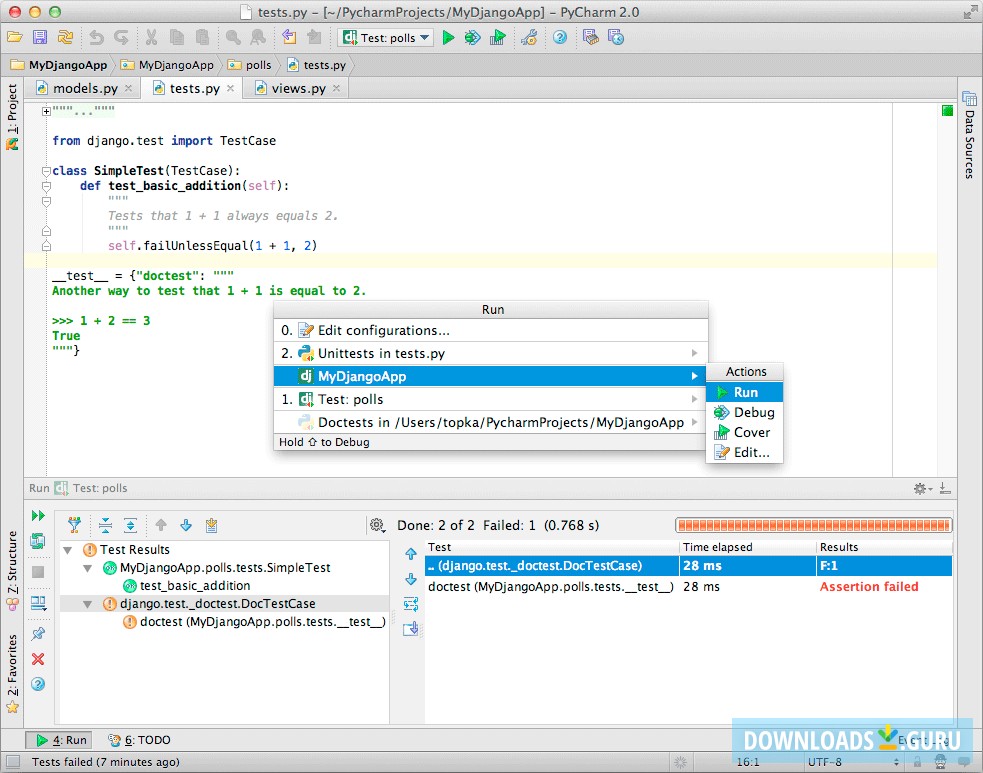Fold the test_basic_addition method

click(x=46, y=186)
